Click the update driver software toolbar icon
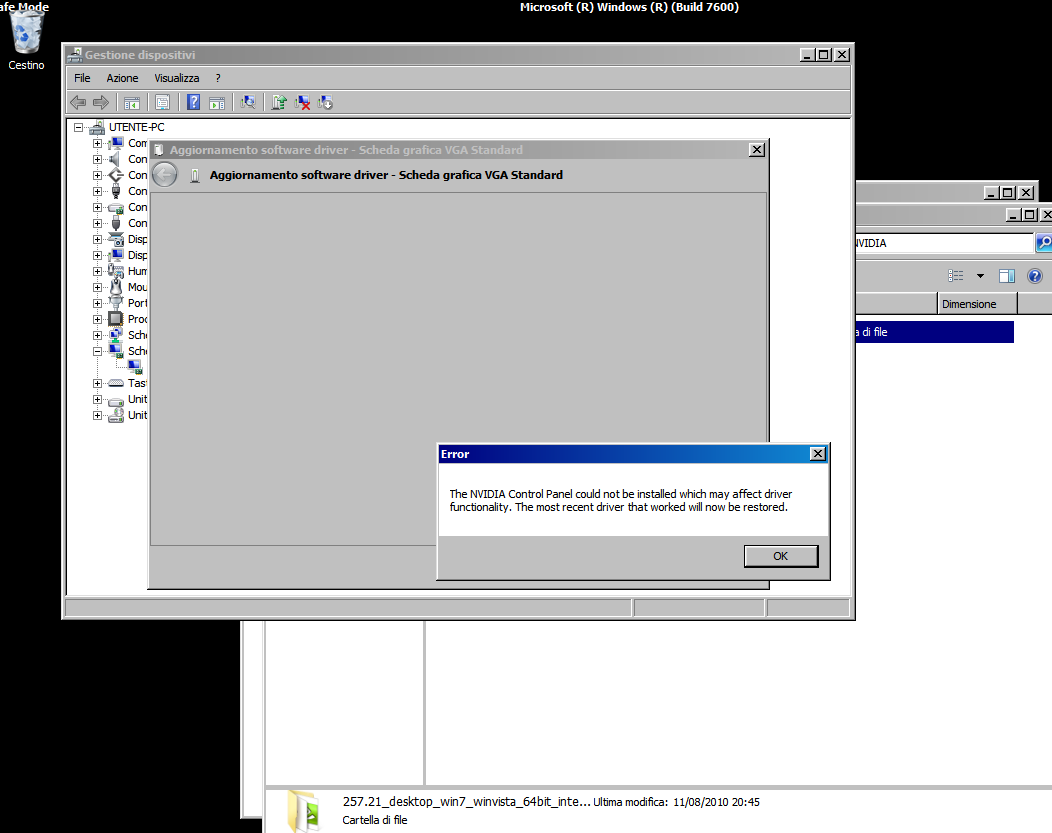The image size is (1052, 833). coord(279,102)
